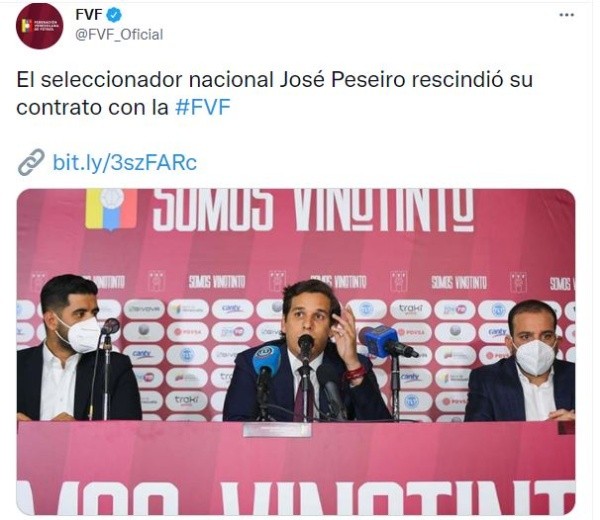Open the tweet's three-dot more menu
This screenshot has height=520, width=600.
566,15
